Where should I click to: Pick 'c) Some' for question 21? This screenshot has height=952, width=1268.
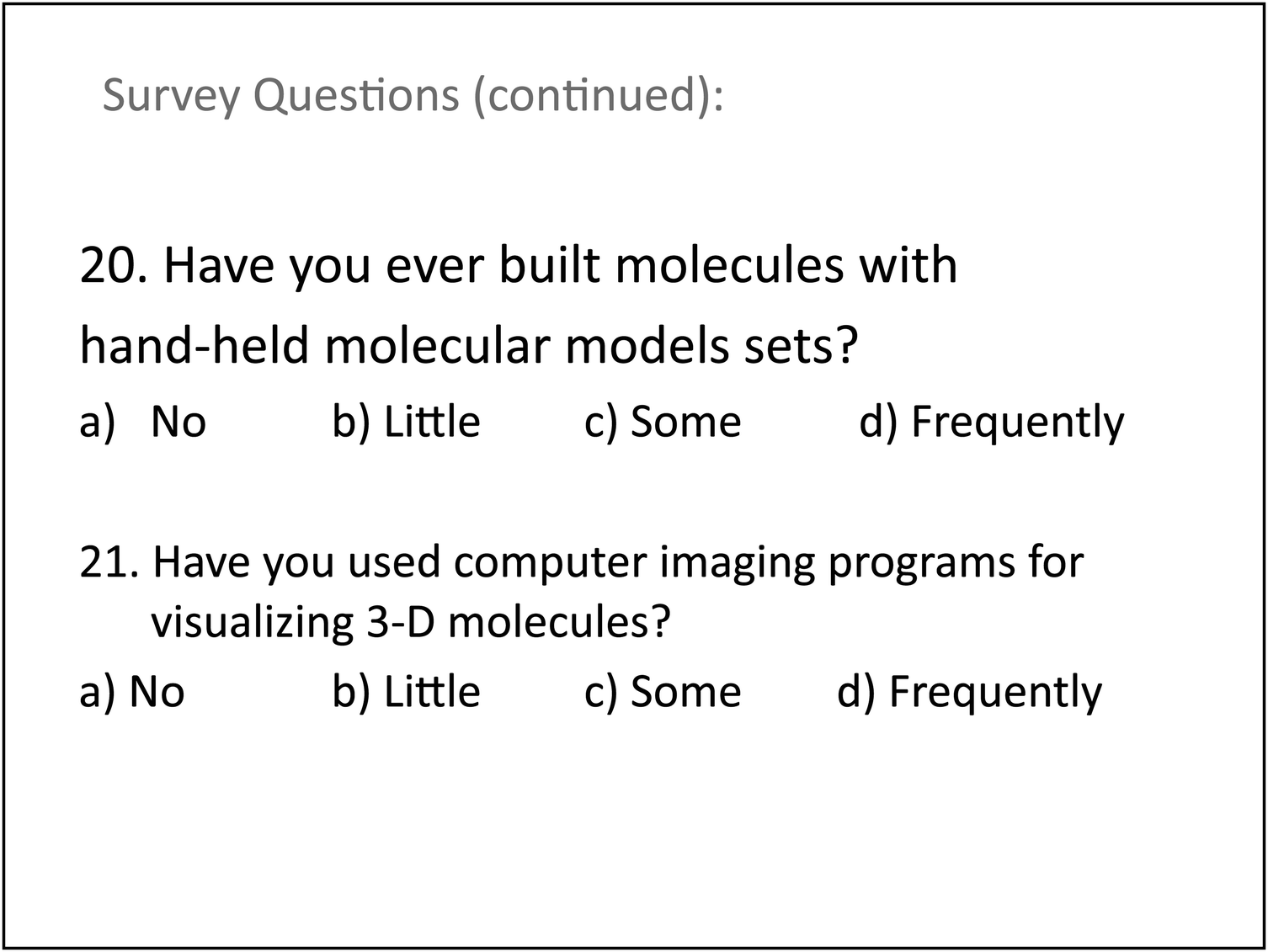click(663, 692)
